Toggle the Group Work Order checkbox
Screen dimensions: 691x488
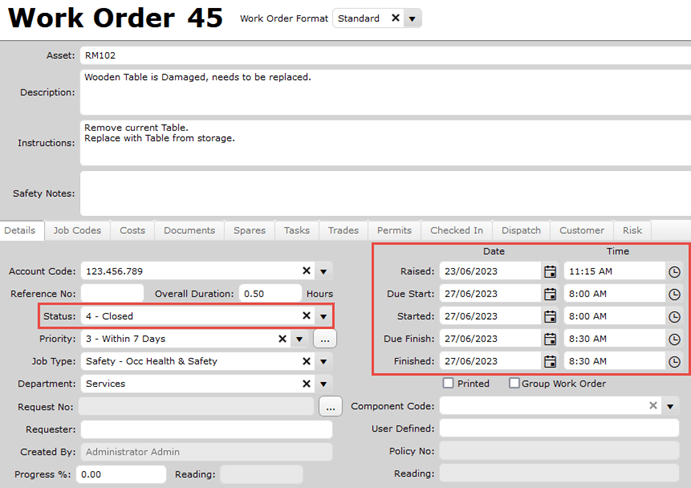(514, 383)
